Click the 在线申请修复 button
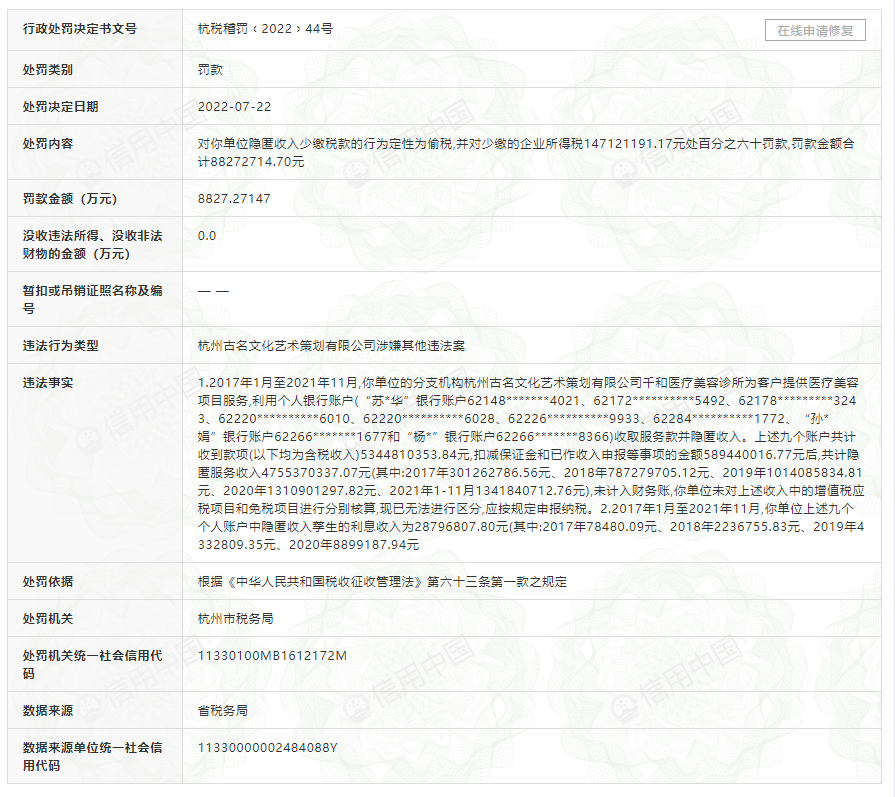This screenshot has width=895, height=797. [x=815, y=30]
